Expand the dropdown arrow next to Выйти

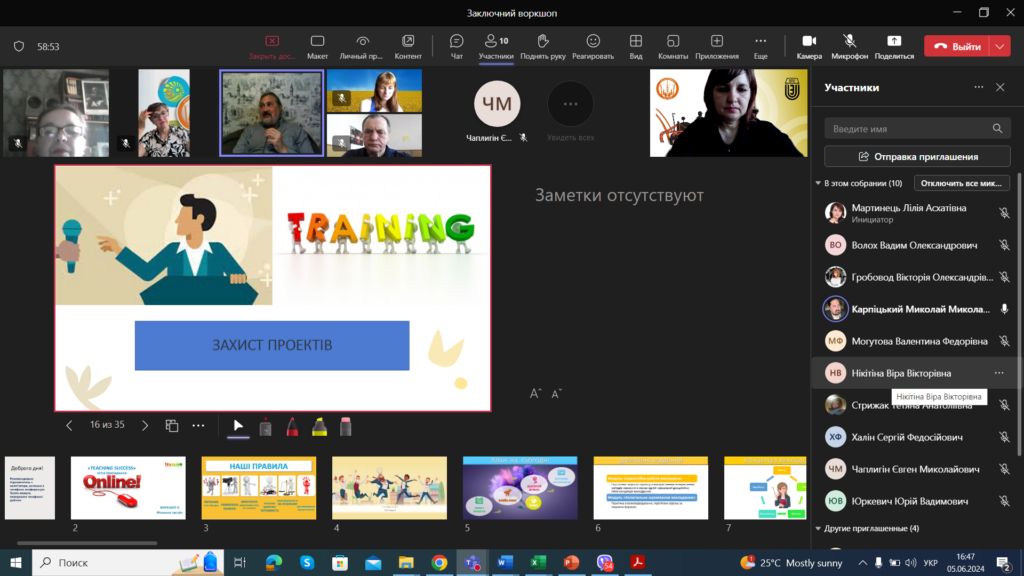click(x=1001, y=46)
